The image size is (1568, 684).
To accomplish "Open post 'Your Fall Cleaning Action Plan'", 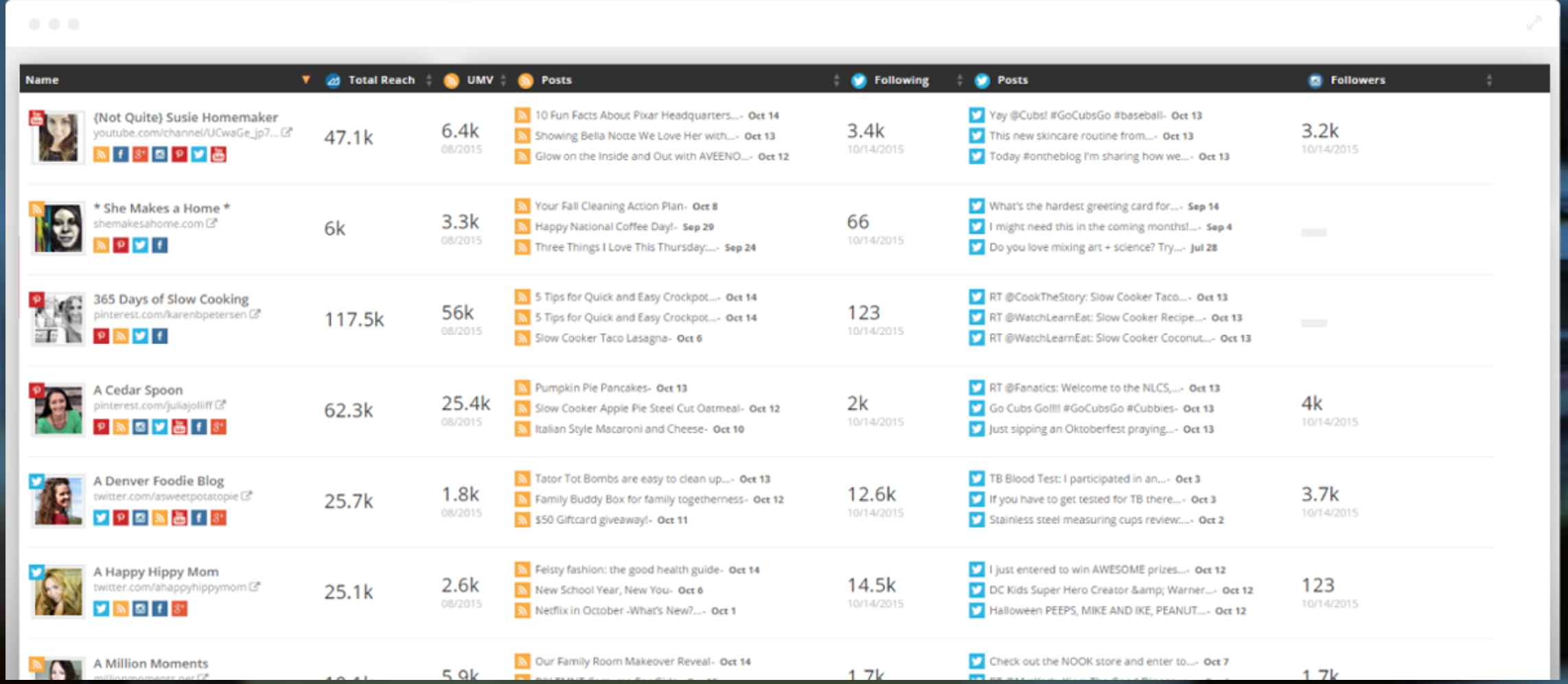I will click(x=610, y=206).
